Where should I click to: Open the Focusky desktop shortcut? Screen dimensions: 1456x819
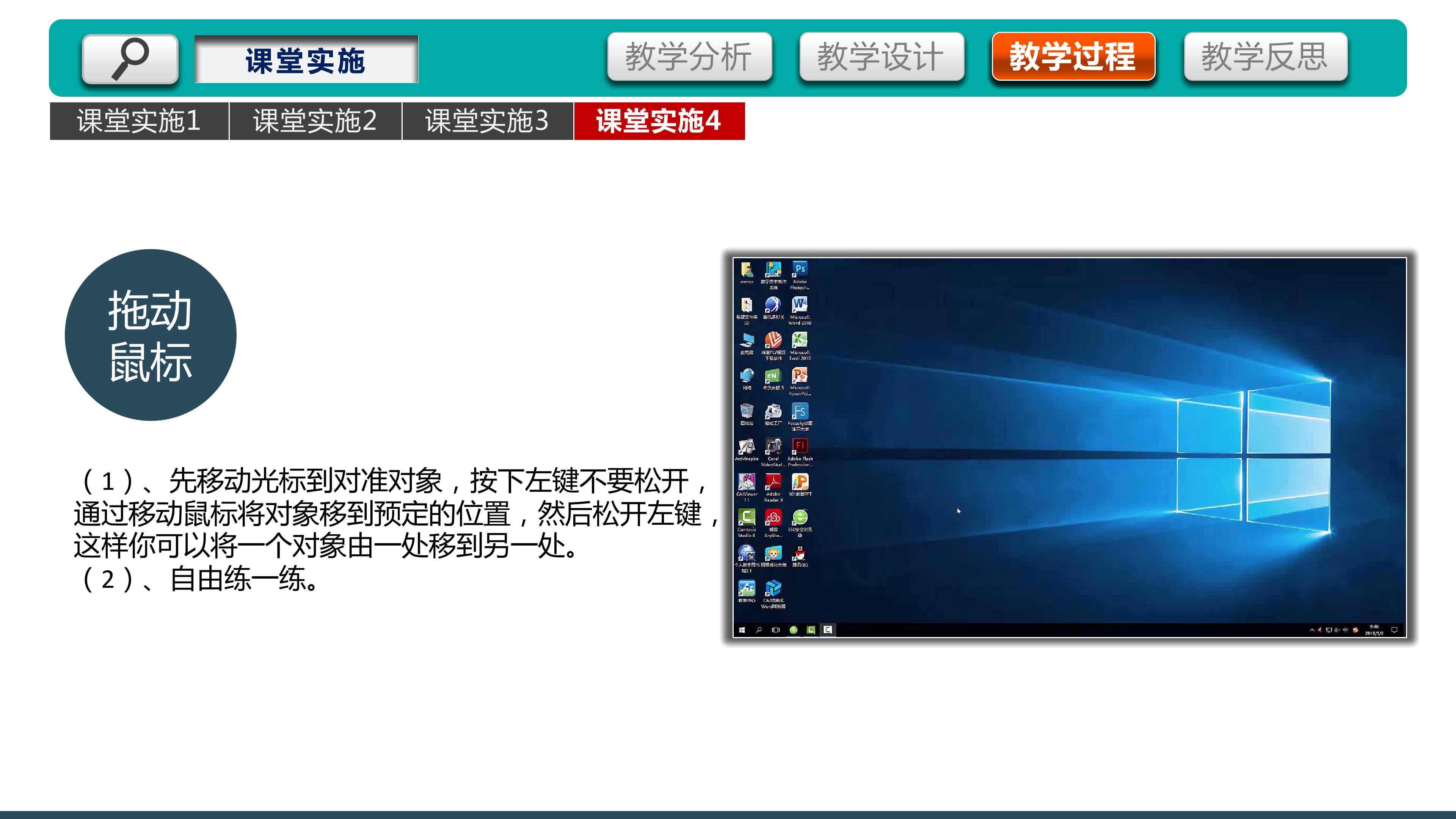point(799,411)
